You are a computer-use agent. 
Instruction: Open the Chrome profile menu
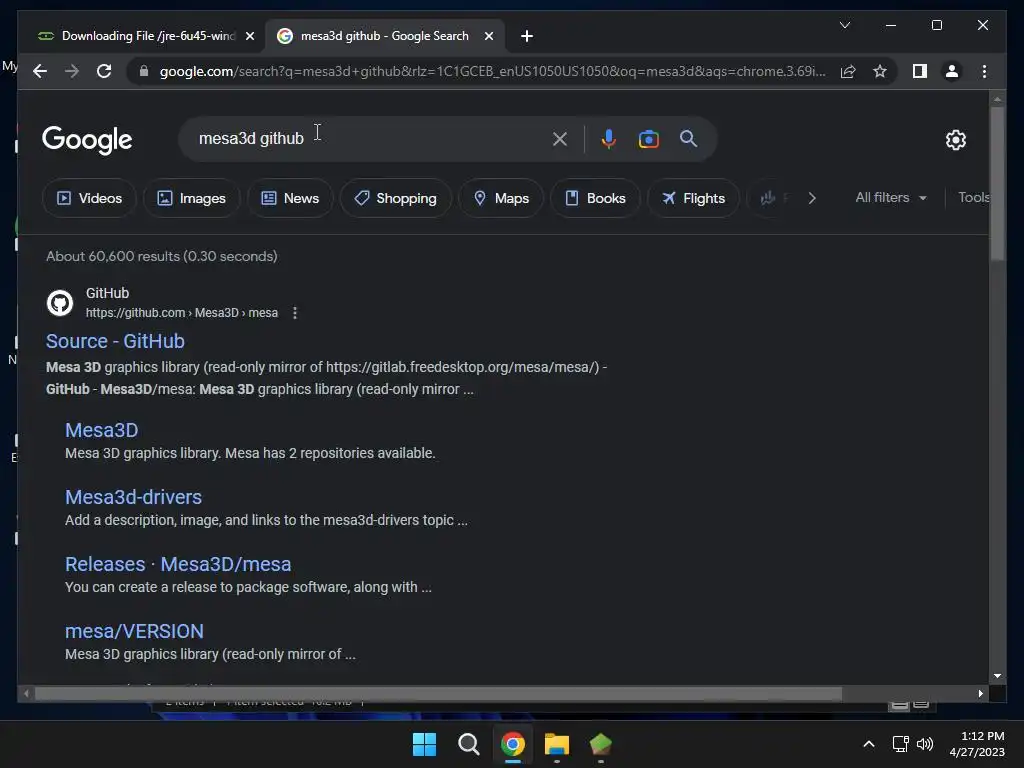[x=952, y=71]
